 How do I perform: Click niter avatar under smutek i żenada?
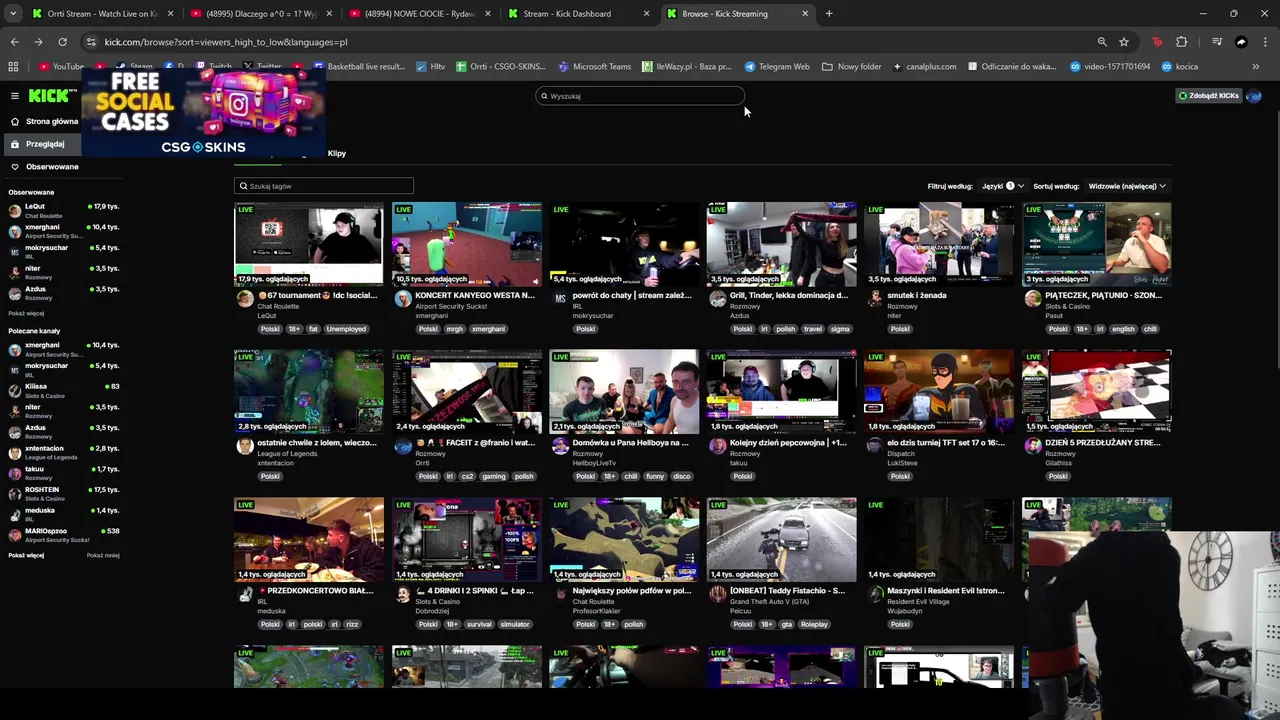(875, 299)
